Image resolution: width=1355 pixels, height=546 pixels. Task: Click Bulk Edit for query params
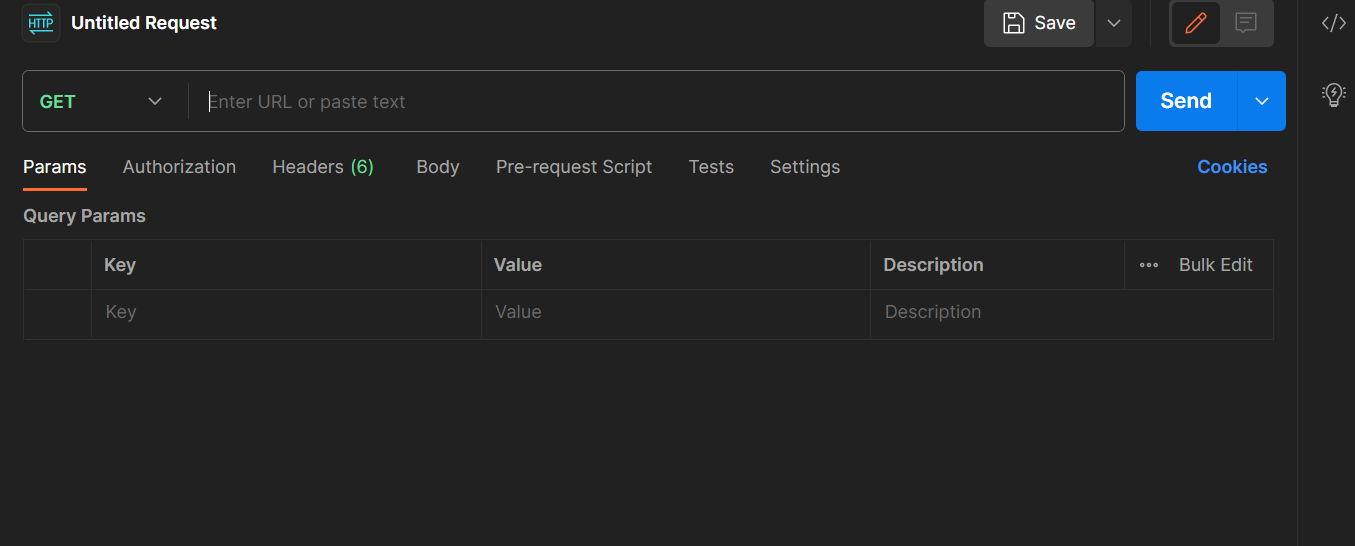pos(1215,265)
